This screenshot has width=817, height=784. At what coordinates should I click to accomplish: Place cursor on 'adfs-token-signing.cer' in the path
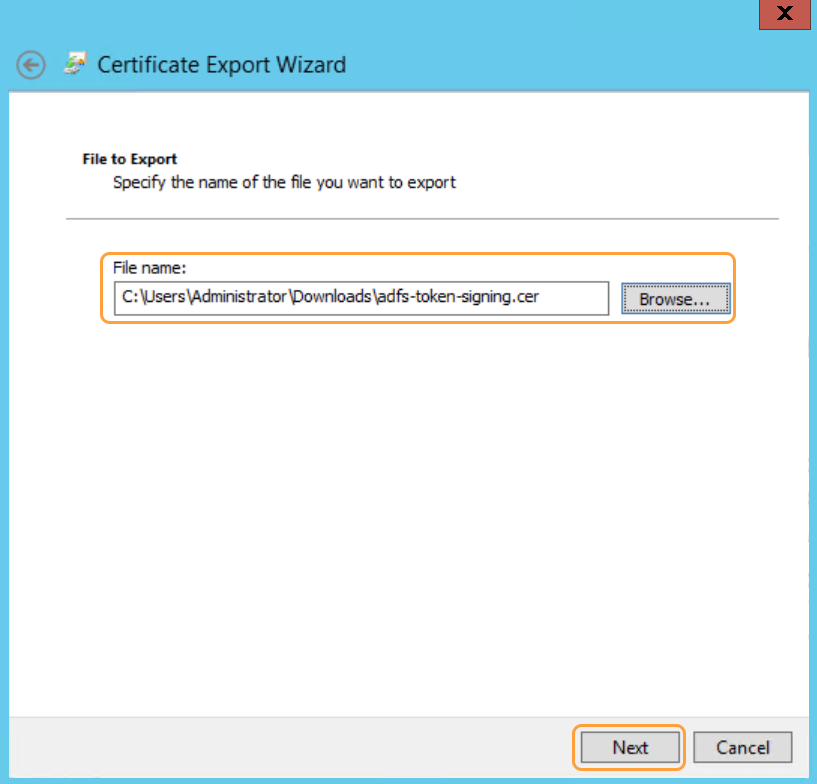(x=462, y=298)
